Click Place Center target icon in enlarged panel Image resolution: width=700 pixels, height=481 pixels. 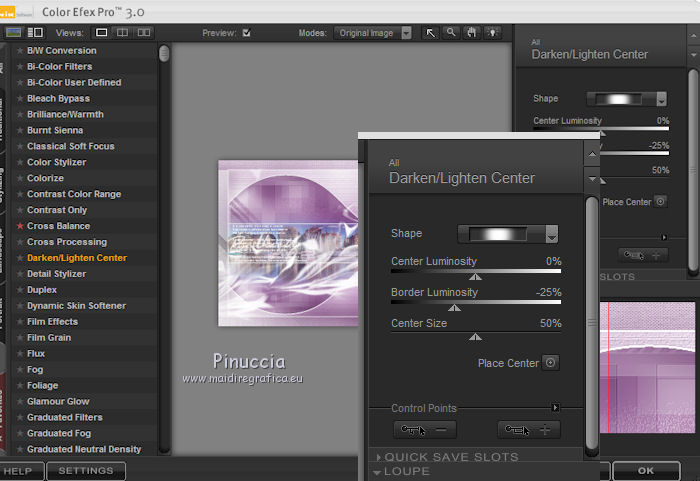(x=550, y=363)
